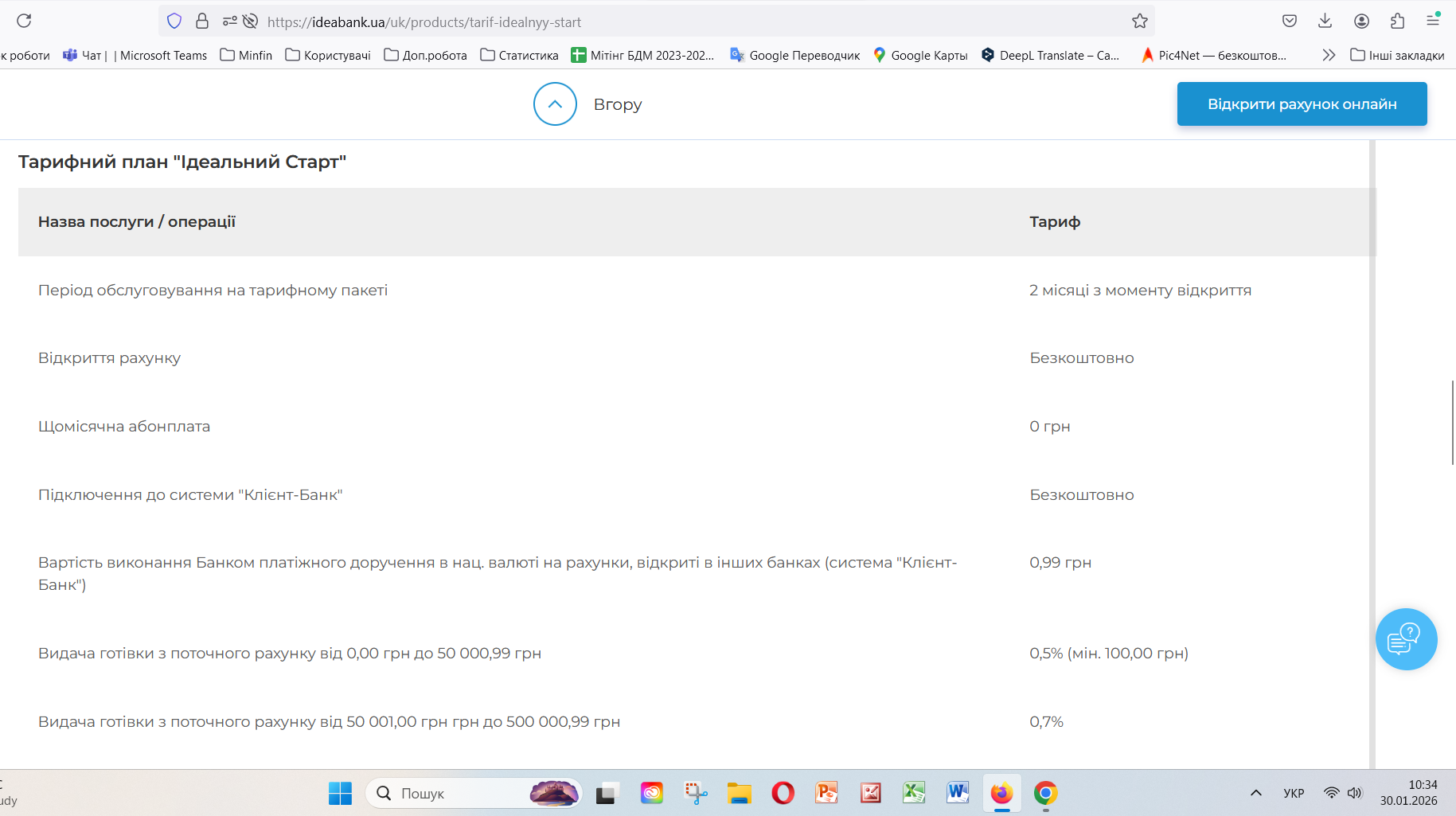Click the Відкрити рахунок онлайн button

[1302, 104]
